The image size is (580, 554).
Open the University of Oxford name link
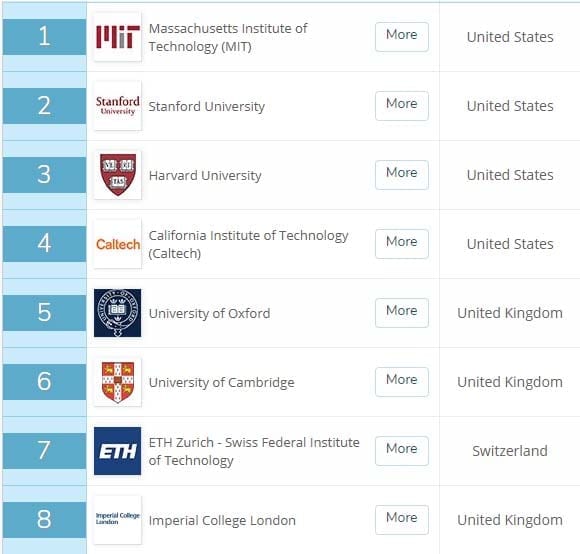[x=209, y=313]
